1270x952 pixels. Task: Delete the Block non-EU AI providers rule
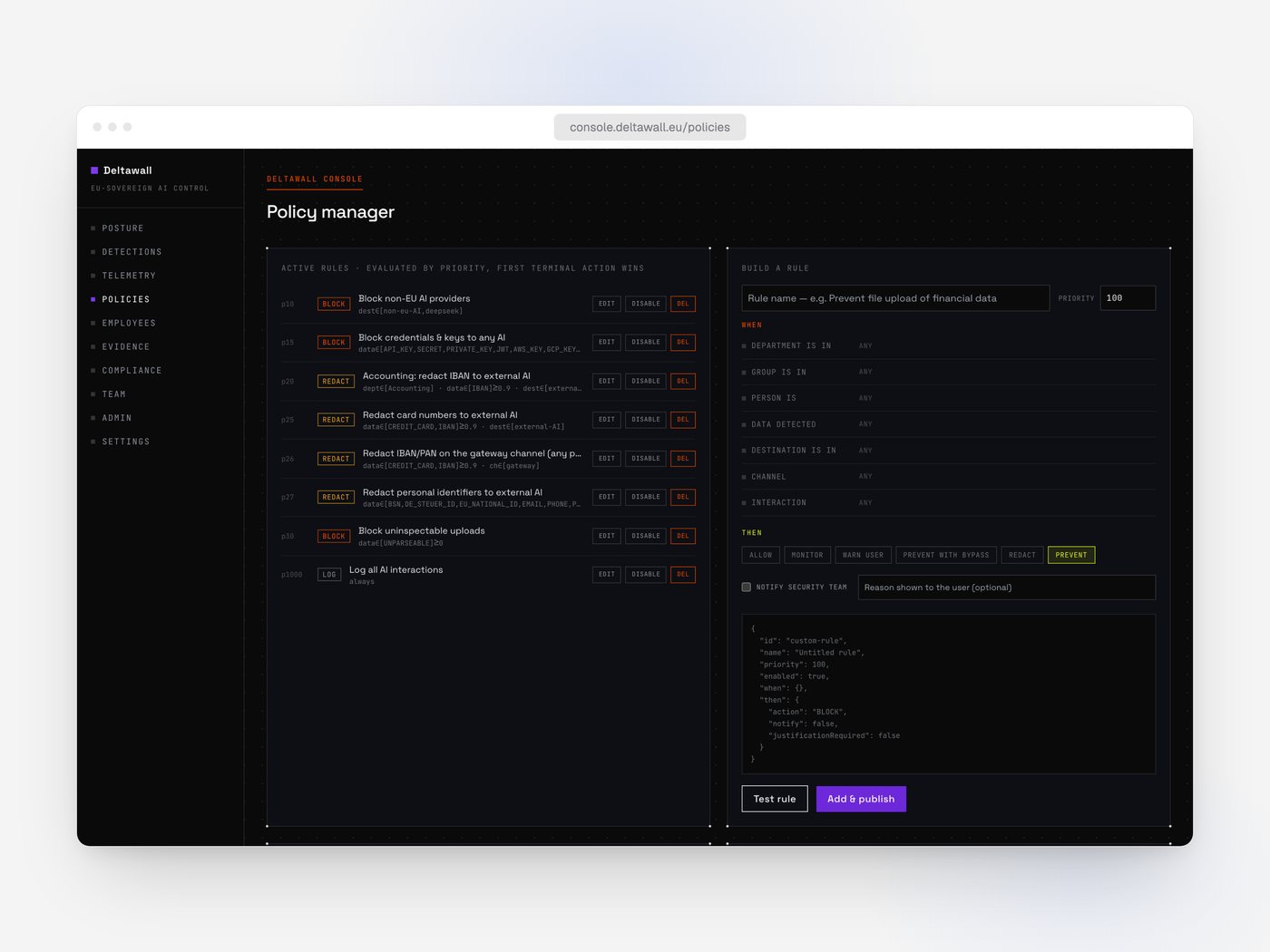click(x=683, y=304)
